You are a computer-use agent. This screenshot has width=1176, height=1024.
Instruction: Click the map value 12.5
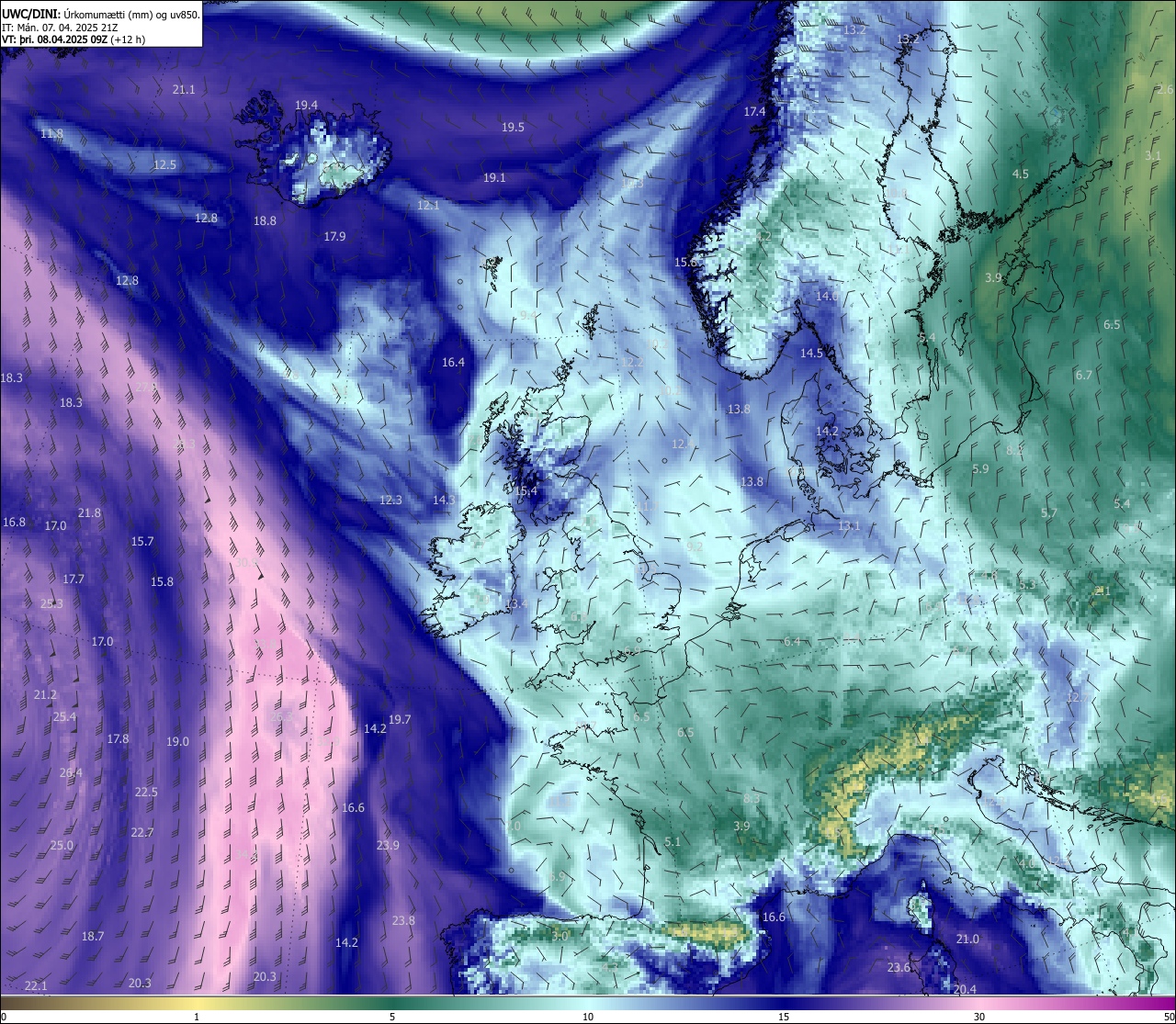click(164, 165)
